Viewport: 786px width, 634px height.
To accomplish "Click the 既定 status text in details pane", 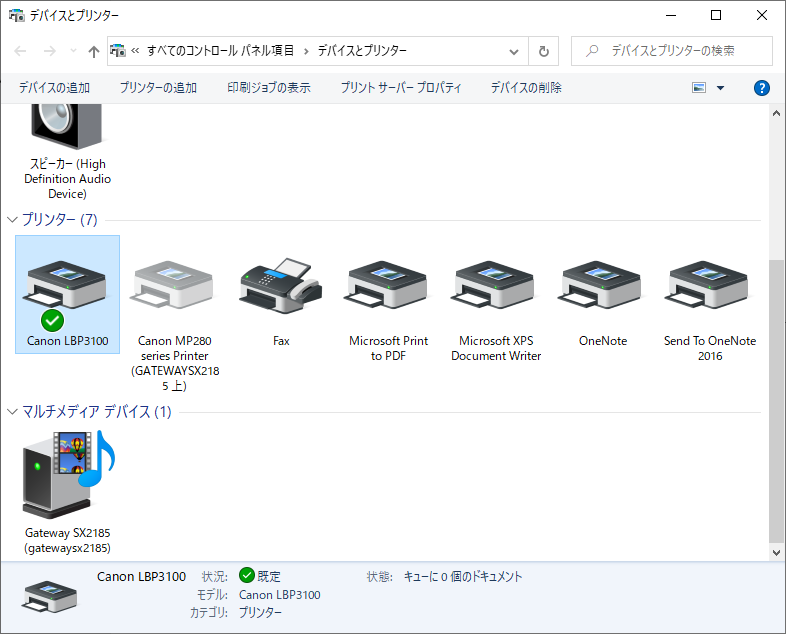I will pyautogui.click(x=269, y=577).
